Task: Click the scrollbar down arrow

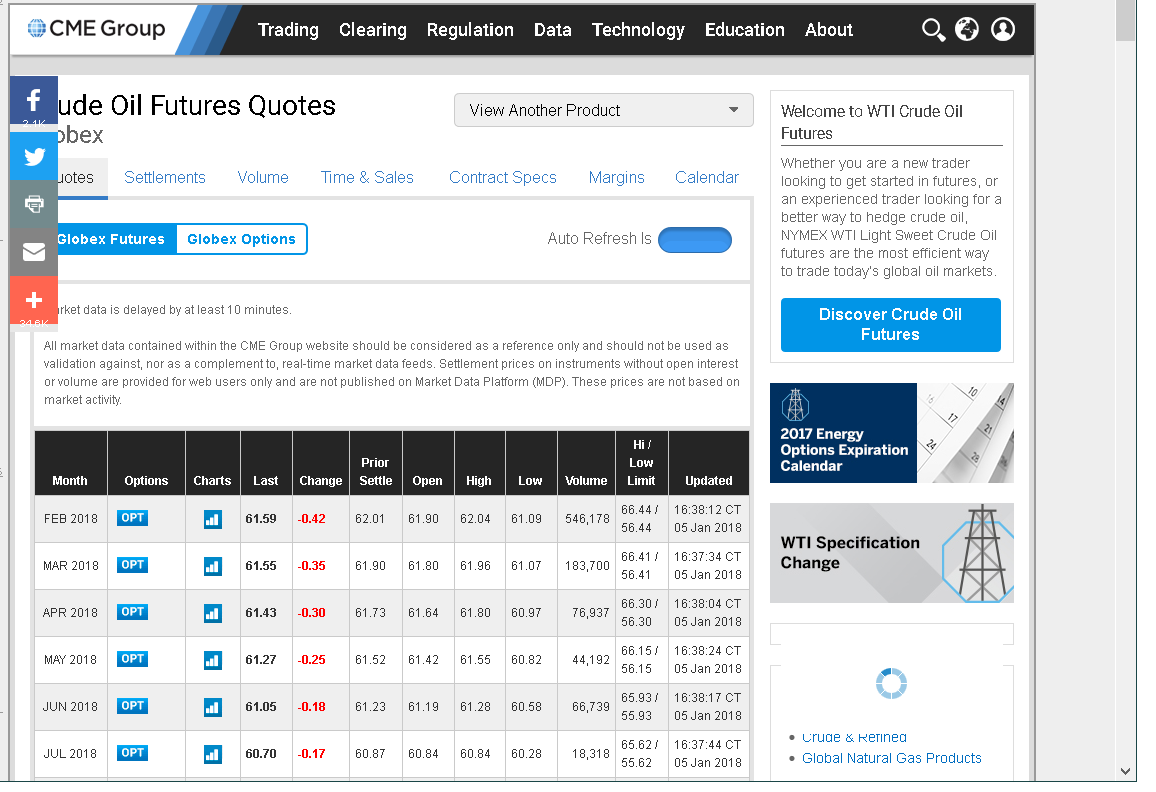Action: point(1125,771)
